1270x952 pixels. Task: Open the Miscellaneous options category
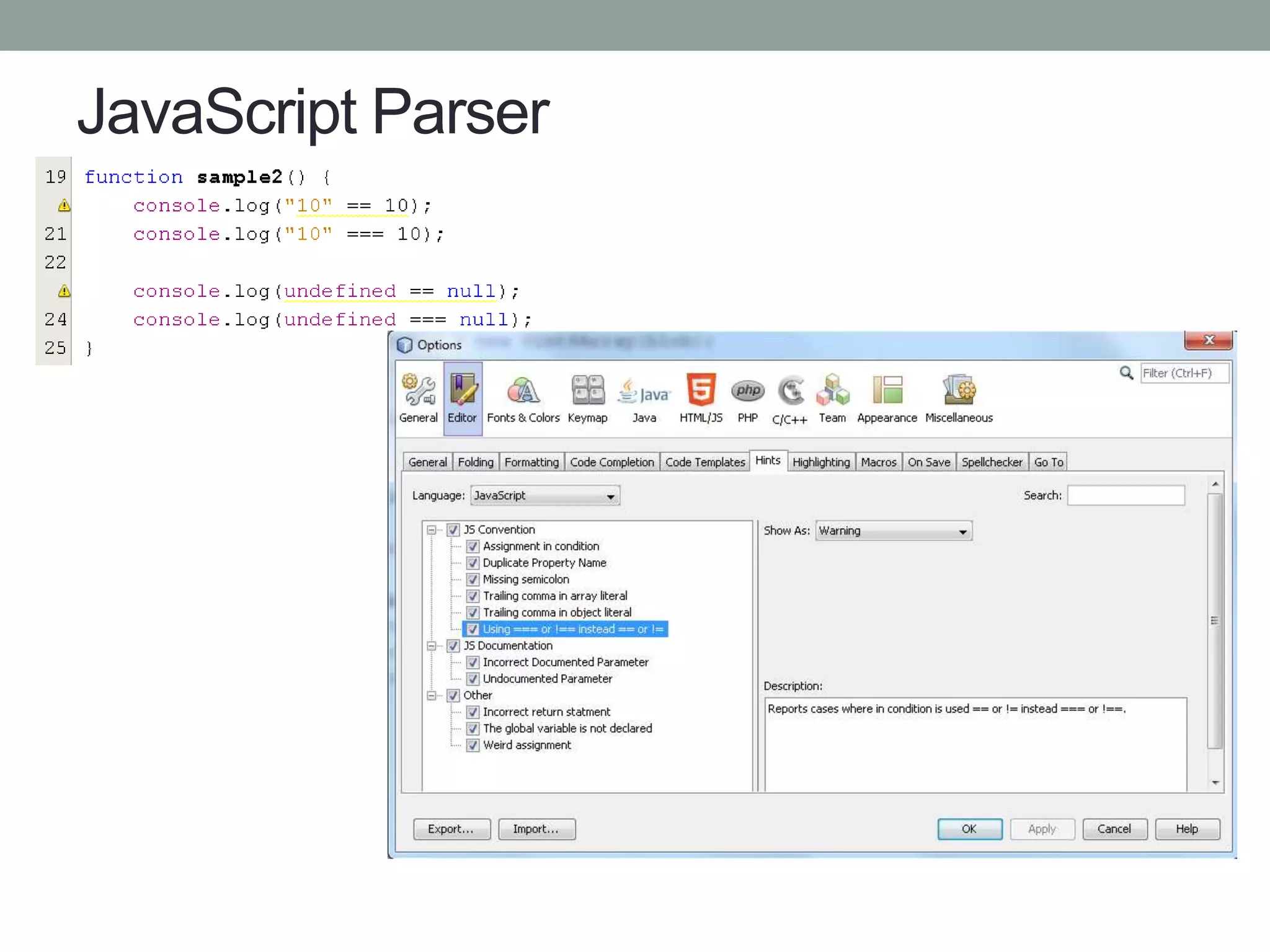[959, 399]
